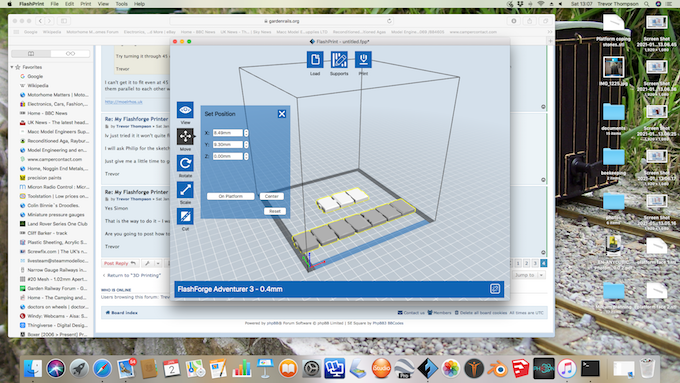
Task: Click the Y position input field
Action: [228, 144]
